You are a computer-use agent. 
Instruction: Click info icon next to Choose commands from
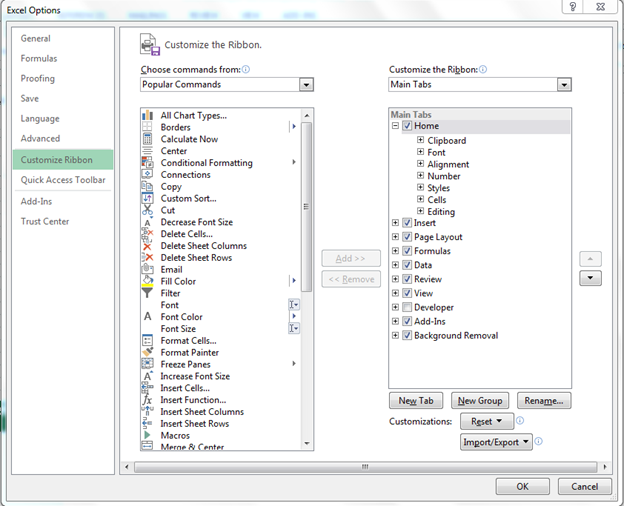[x=246, y=69]
